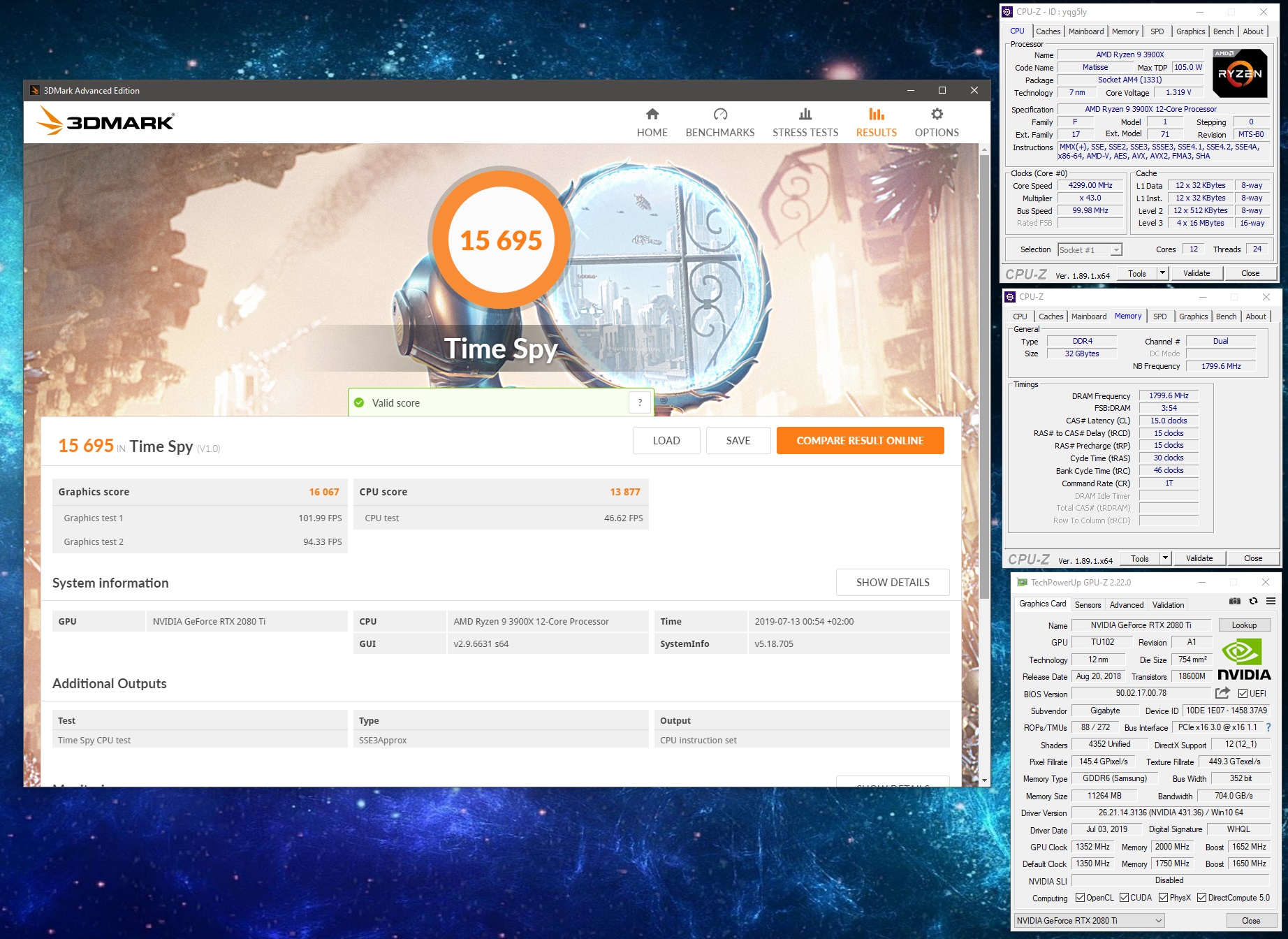Toggle the DirectCompute 5.0 checkbox

[x=1201, y=897]
